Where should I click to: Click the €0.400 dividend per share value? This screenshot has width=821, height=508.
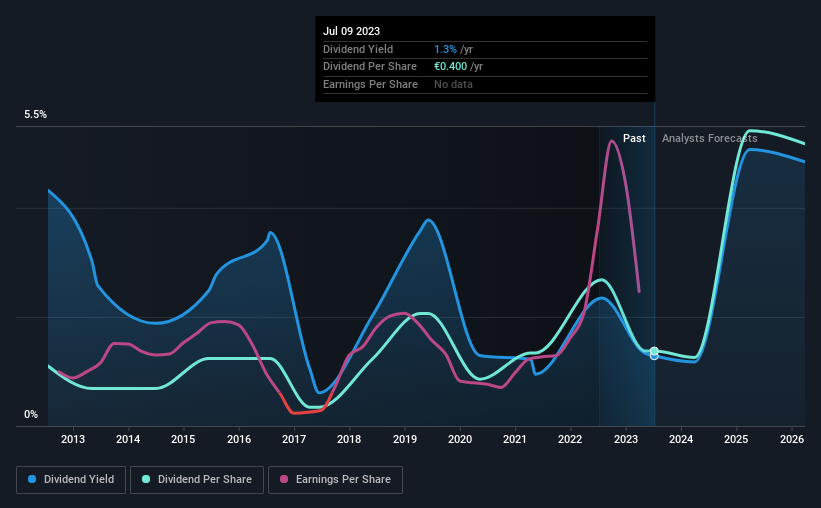[450, 67]
